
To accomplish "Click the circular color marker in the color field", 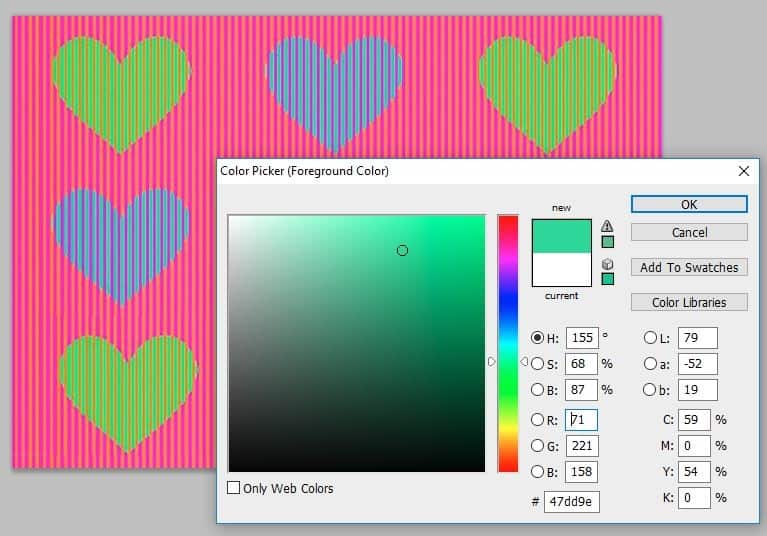I will [x=402, y=250].
